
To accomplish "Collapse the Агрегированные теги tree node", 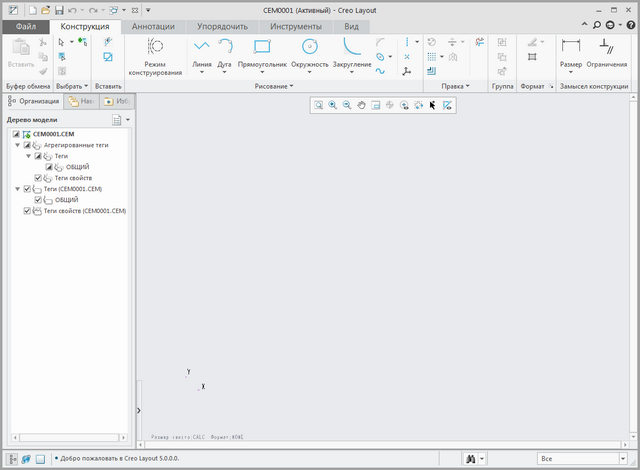I will (x=17, y=145).
